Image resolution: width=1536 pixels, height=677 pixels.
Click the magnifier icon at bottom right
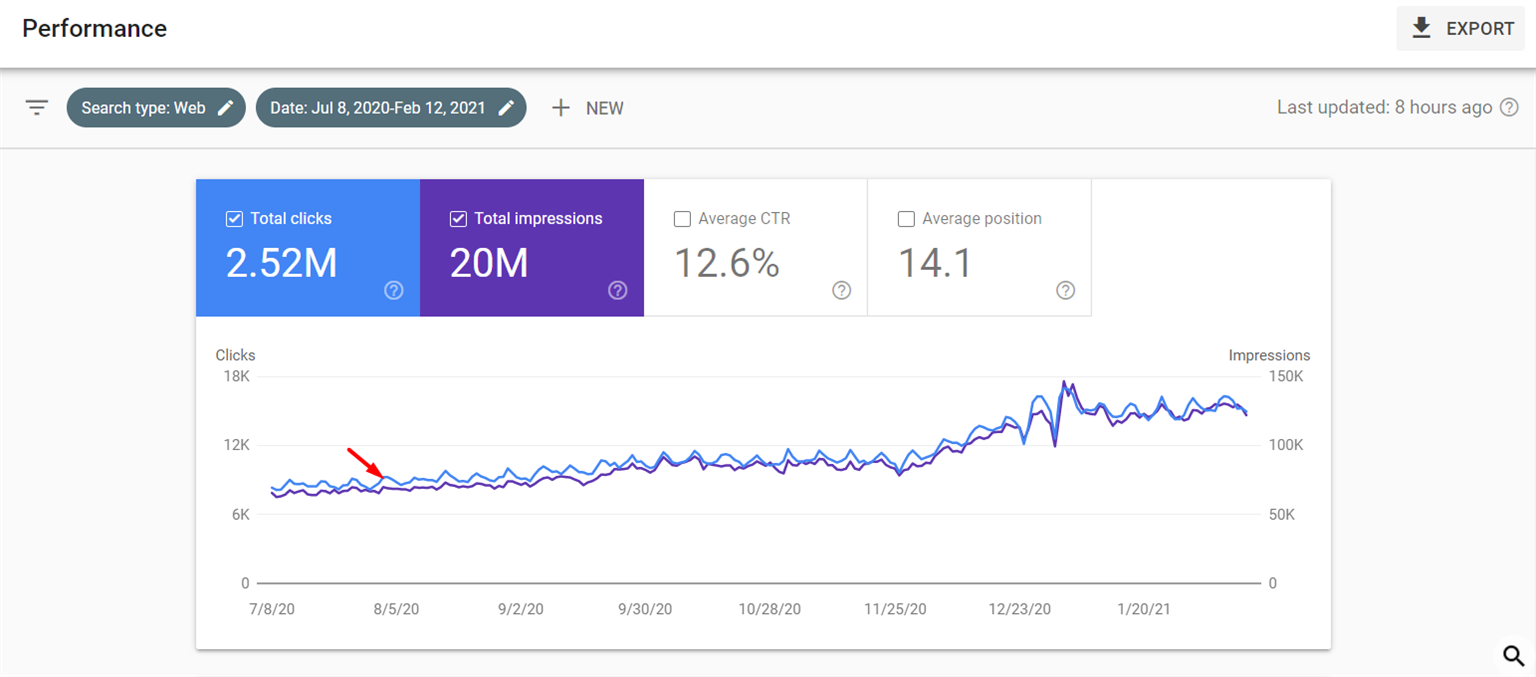[x=1514, y=655]
